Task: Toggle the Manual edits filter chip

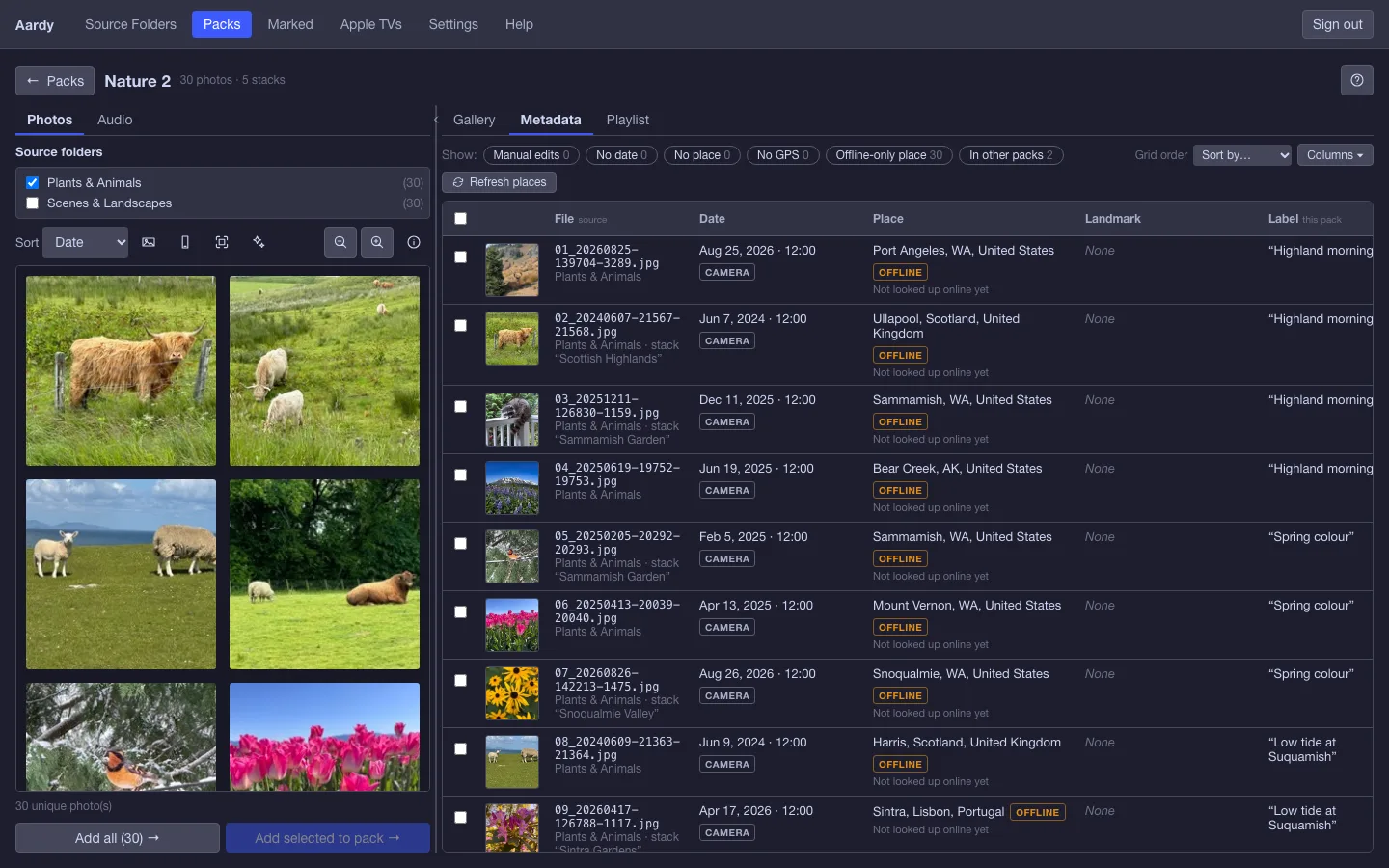Action: (x=531, y=155)
